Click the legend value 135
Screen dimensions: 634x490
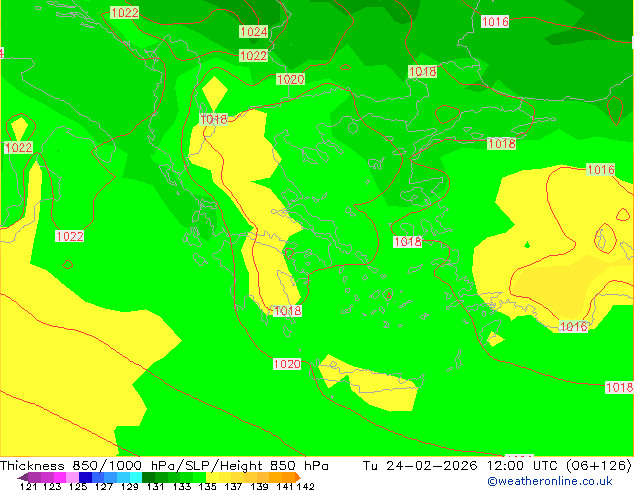pyautogui.click(x=207, y=486)
